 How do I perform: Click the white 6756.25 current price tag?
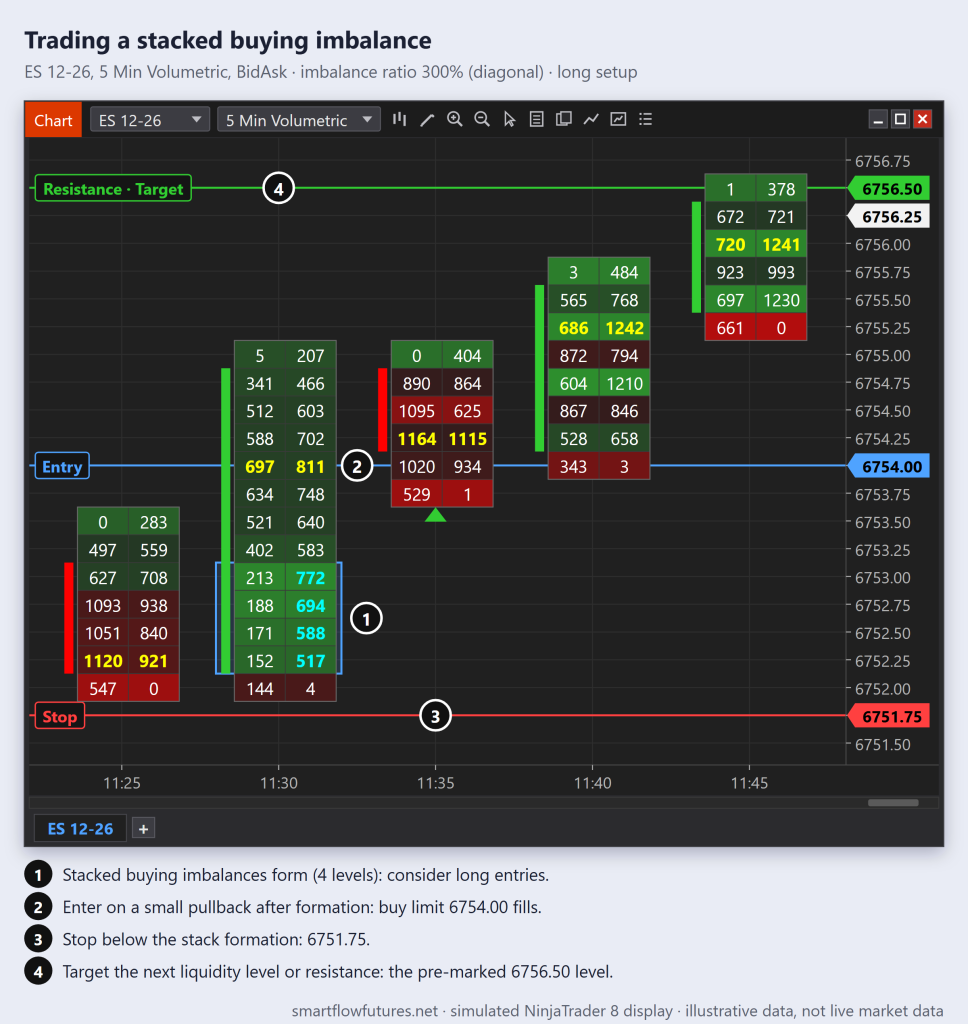click(889, 217)
